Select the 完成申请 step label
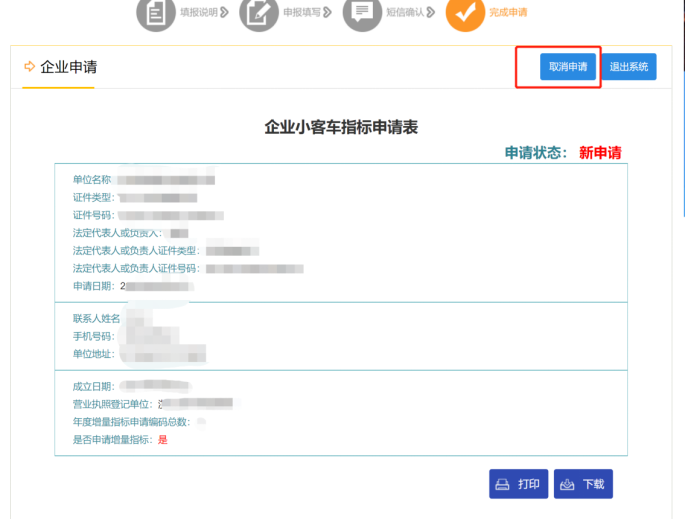The height and width of the screenshot is (519, 685). point(508,13)
